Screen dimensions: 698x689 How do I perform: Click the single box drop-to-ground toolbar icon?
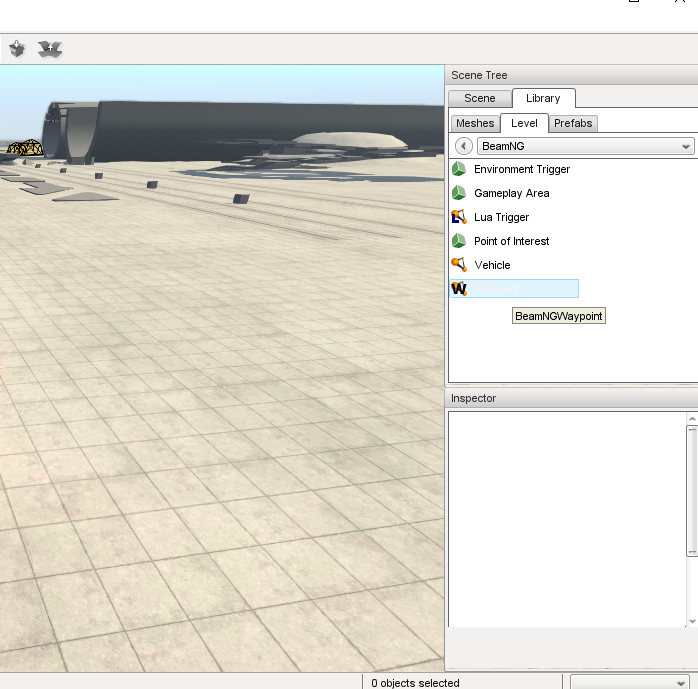tap(17, 49)
